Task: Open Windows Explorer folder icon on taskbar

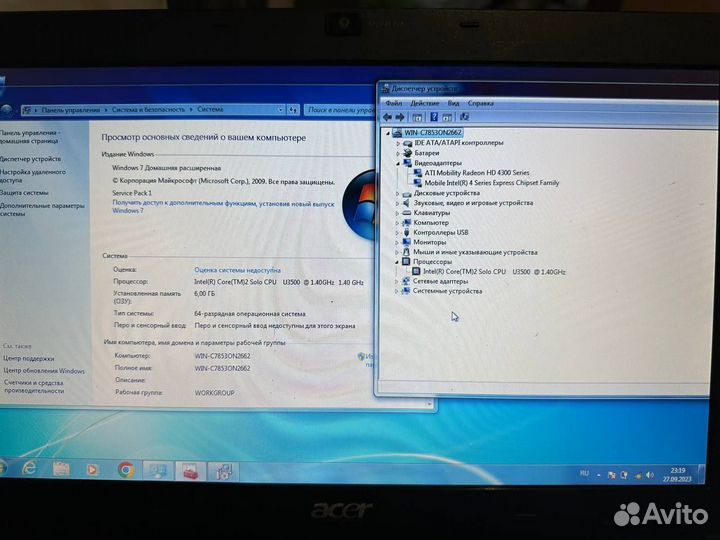Action: point(61,469)
